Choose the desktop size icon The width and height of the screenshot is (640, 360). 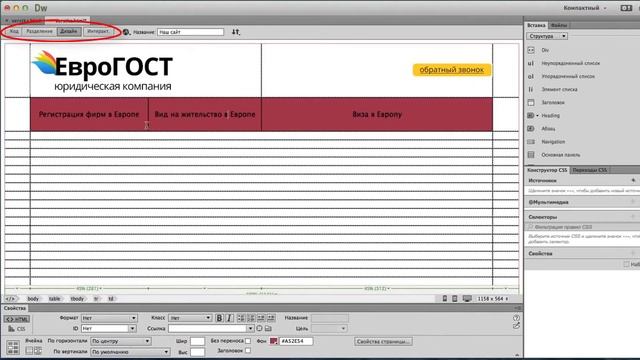pyautogui.click(x=467, y=299)
